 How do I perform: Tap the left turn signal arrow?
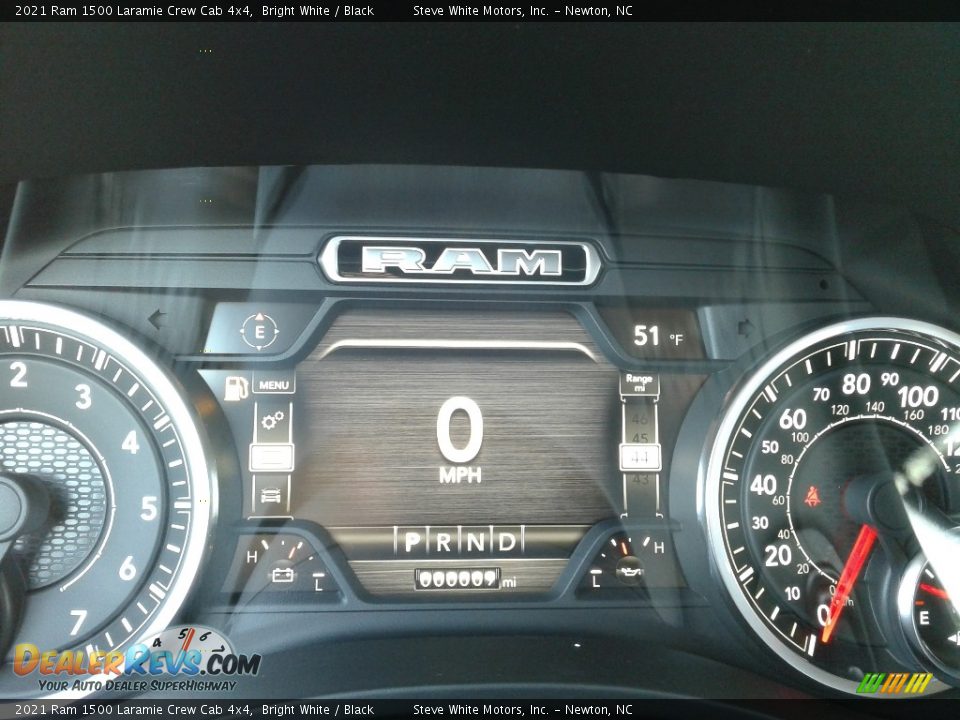coord(156,321)
